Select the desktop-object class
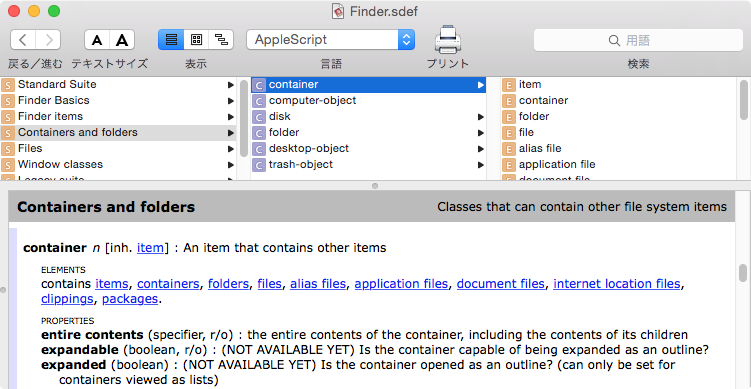 coord(368,149)
